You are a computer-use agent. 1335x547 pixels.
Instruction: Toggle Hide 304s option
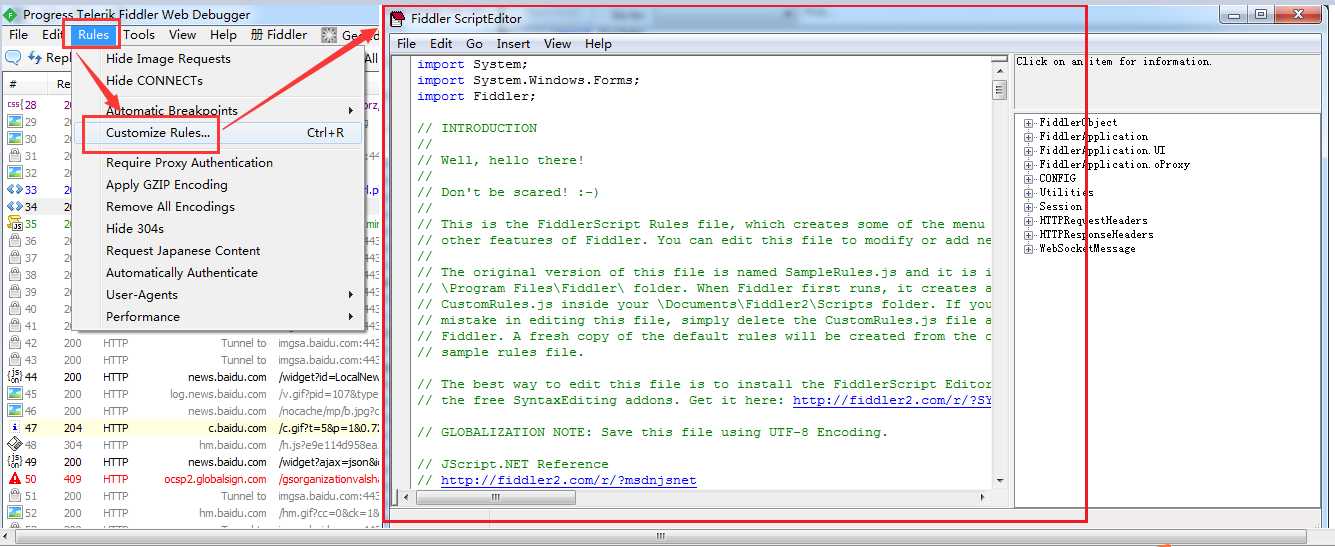[x=135, y=229]
